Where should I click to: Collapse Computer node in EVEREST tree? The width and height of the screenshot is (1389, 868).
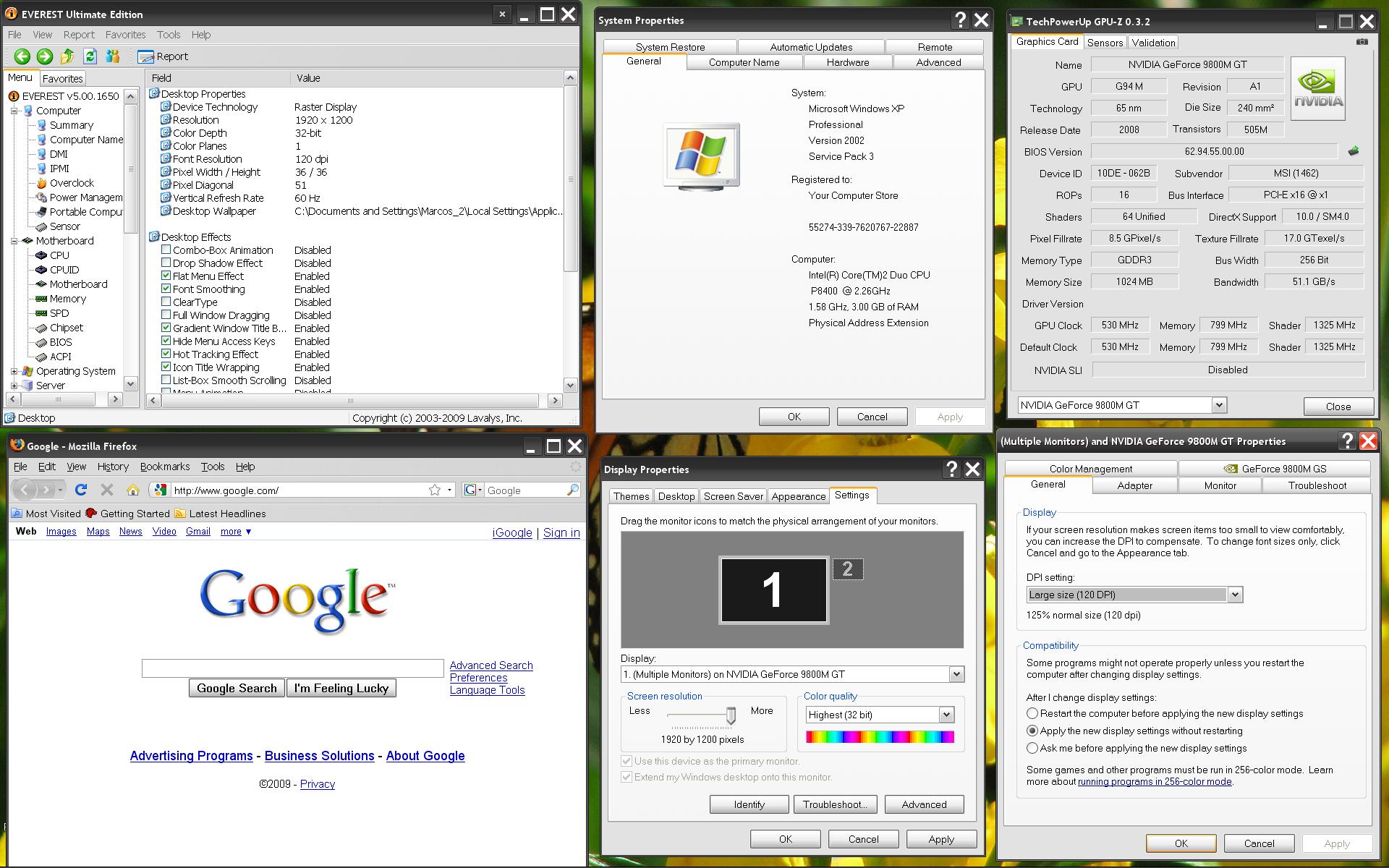[x=14, y=111]
